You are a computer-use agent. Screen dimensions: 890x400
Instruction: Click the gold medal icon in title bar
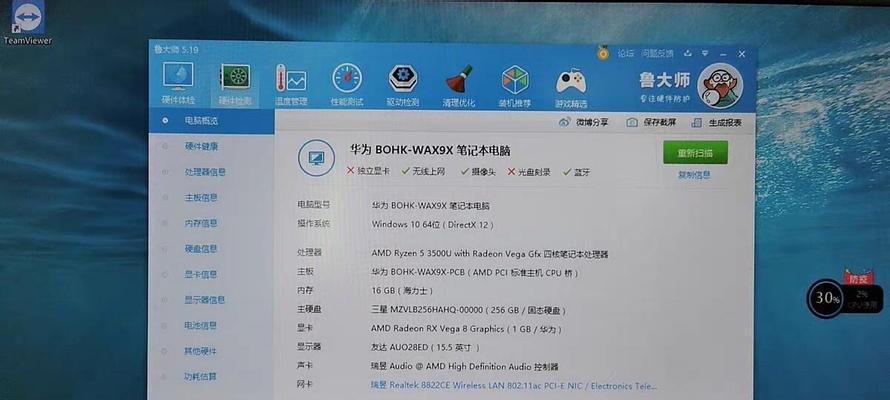tap(603, 54)
